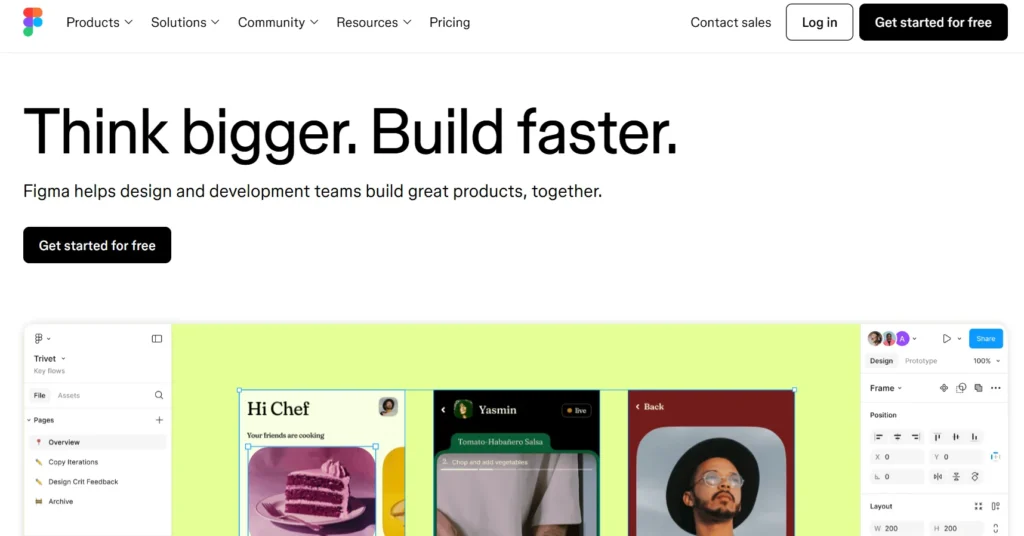Toggle the sidebar collapse panel icon
The height and width of the screenshot is (536, 1024).
(x=157, y=339)
